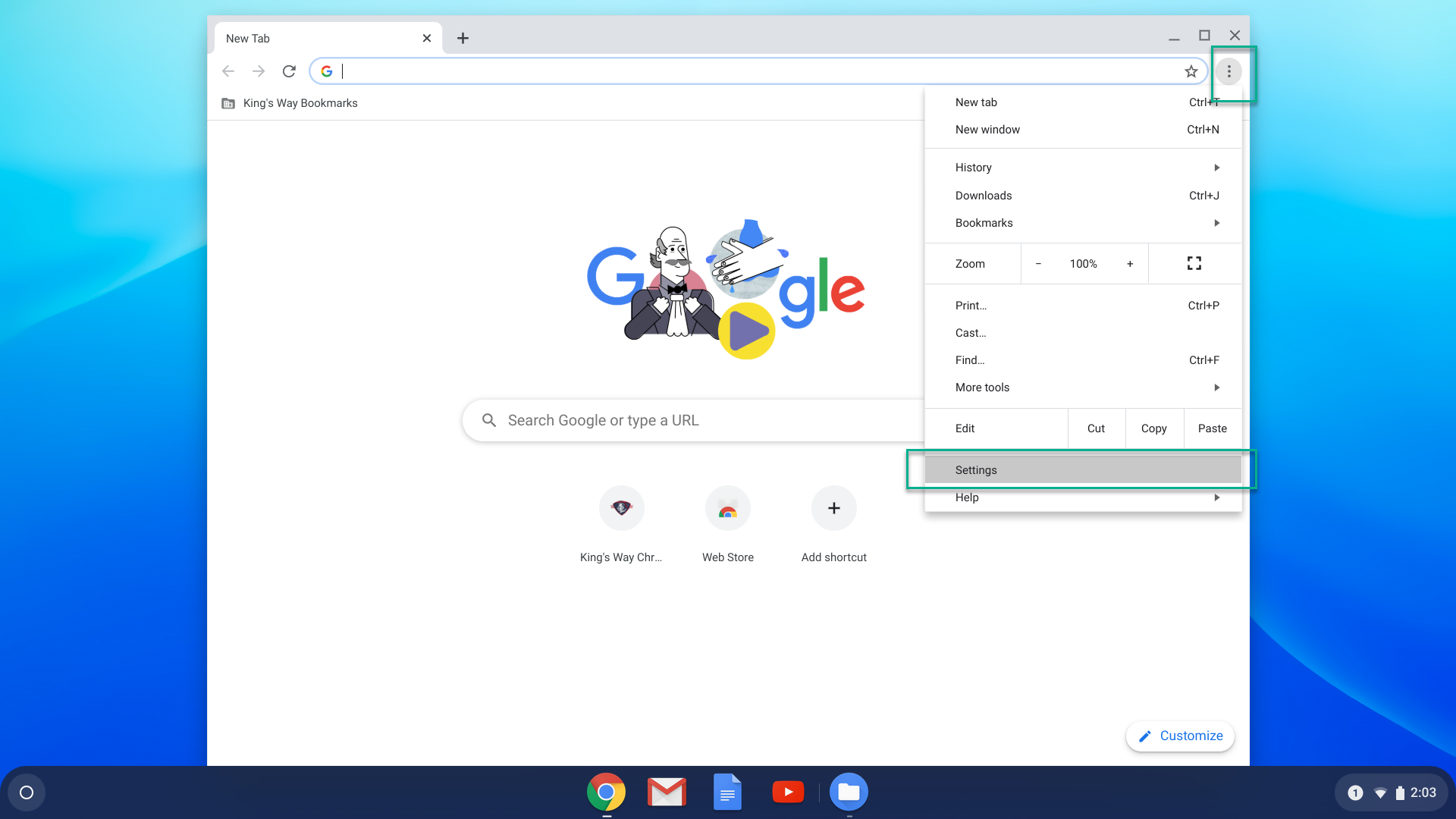This screenshot has height=819, width=1456.
Task: Click the Customize button
Action: tap(1181, 736)
